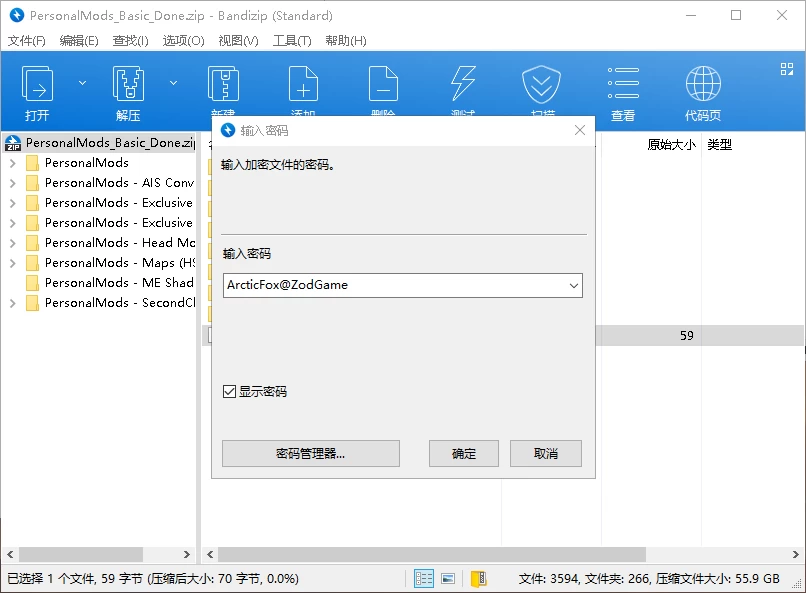Expand the first PersonalMods - Exclusive folder
Screen dimensions: 806x593
13,203
